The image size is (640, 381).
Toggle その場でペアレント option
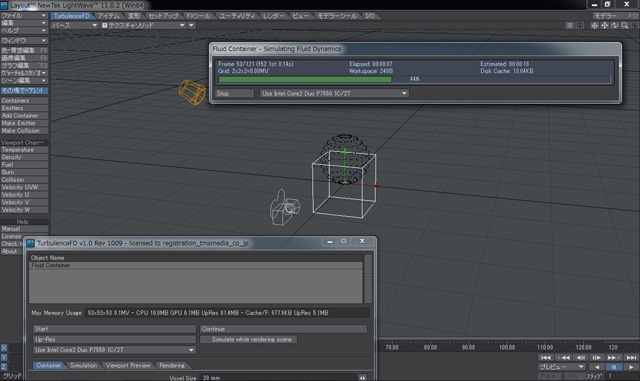coord(24,90)
